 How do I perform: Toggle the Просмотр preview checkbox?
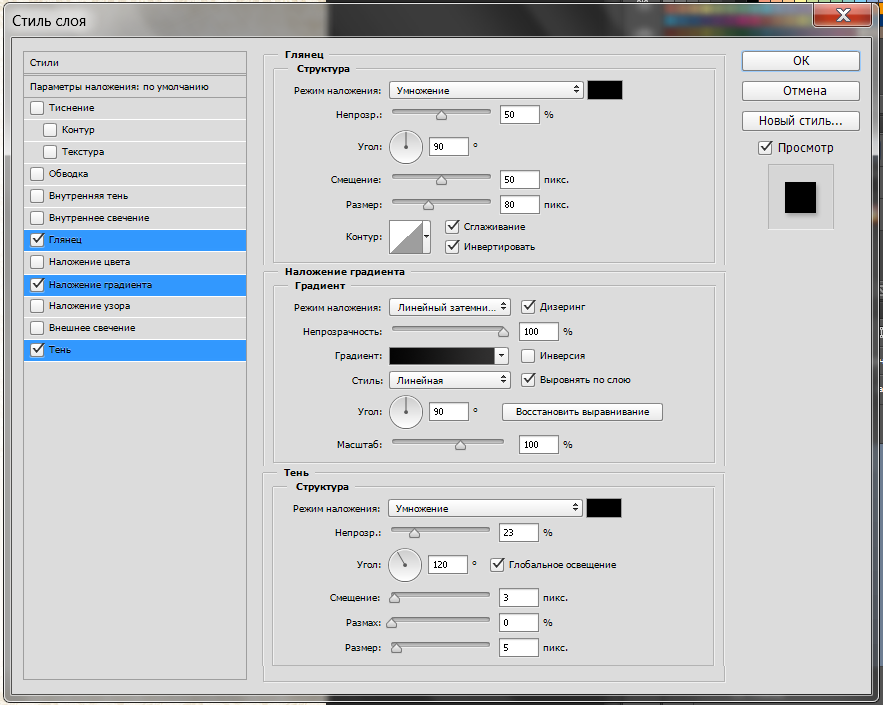766,148
